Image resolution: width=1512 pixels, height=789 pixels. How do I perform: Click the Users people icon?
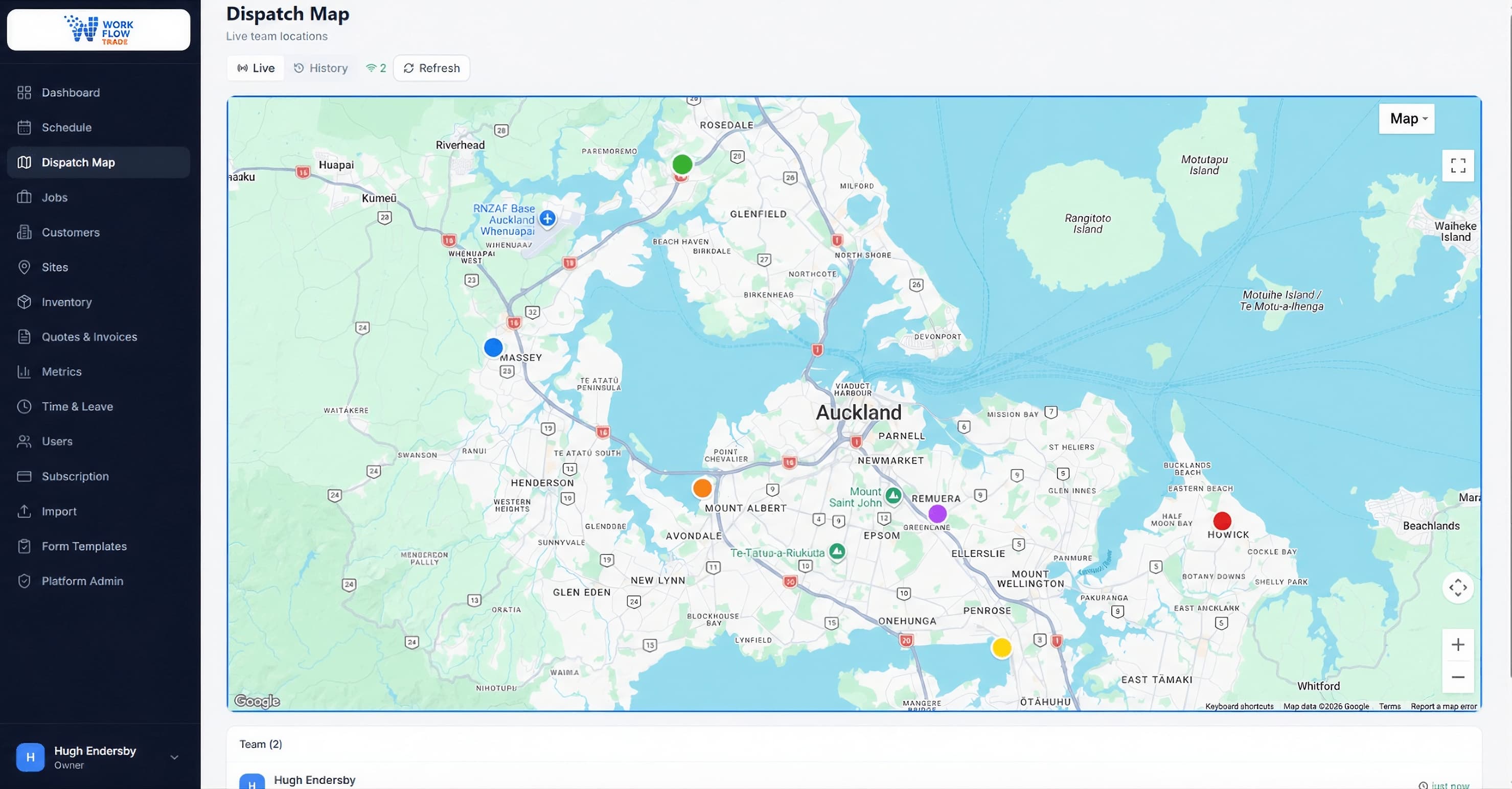pos(24,441)
